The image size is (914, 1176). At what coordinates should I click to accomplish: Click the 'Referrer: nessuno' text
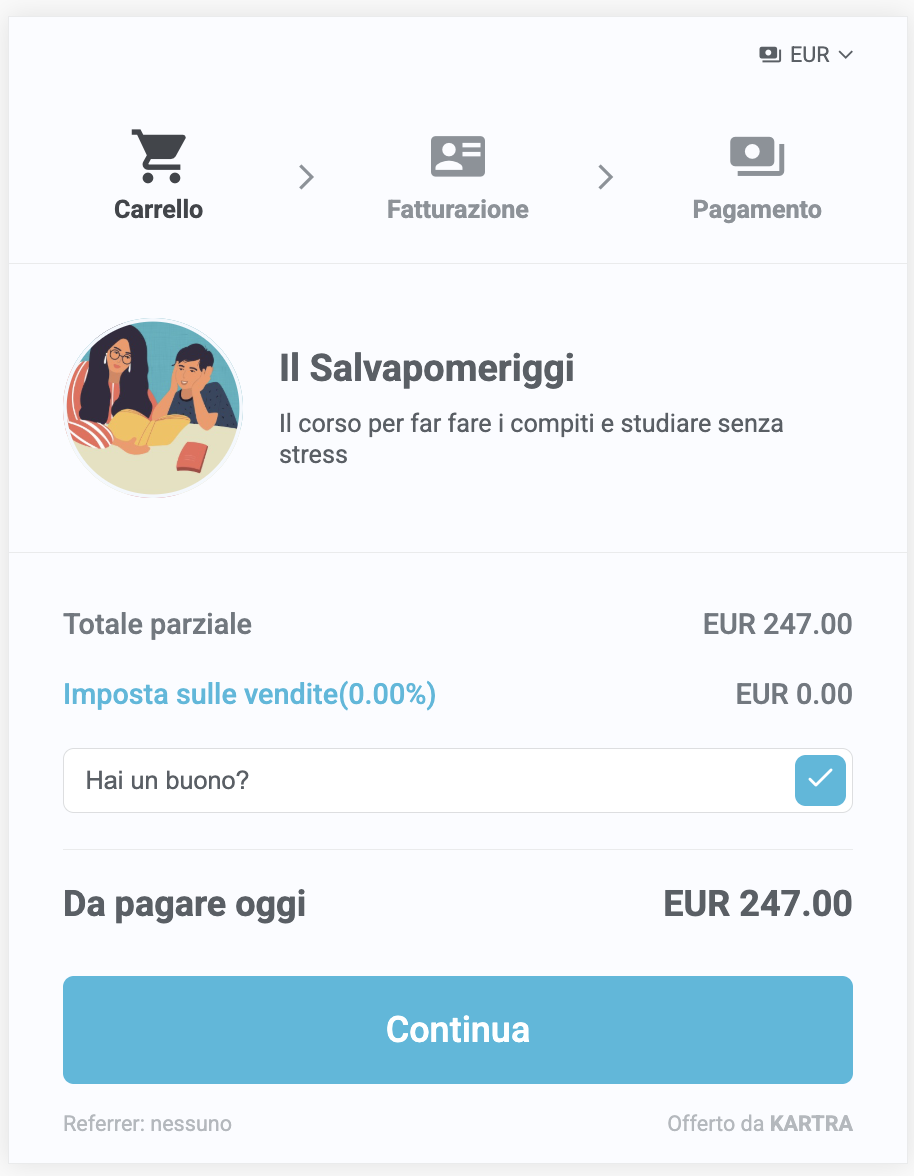point(147,1124)
